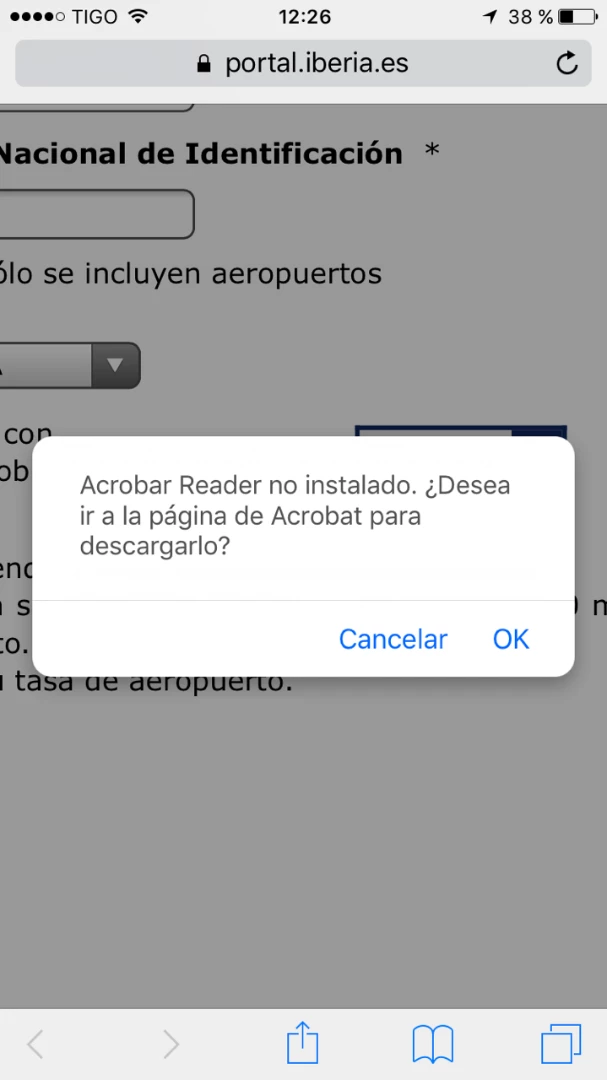
Task: Select the portal.iberia.es address field
Action: [303, 63]
